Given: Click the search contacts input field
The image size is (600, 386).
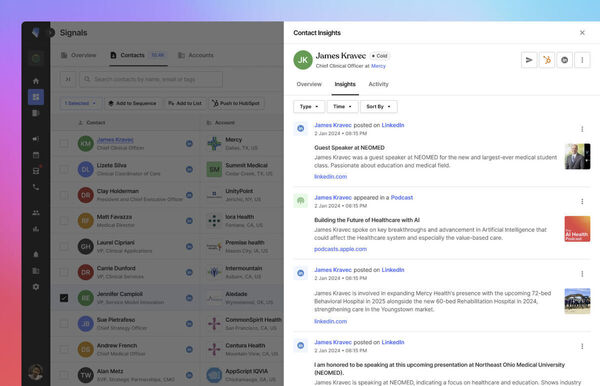Looking at the screenshot, I should pyautogui.click(x=151, y=79).
